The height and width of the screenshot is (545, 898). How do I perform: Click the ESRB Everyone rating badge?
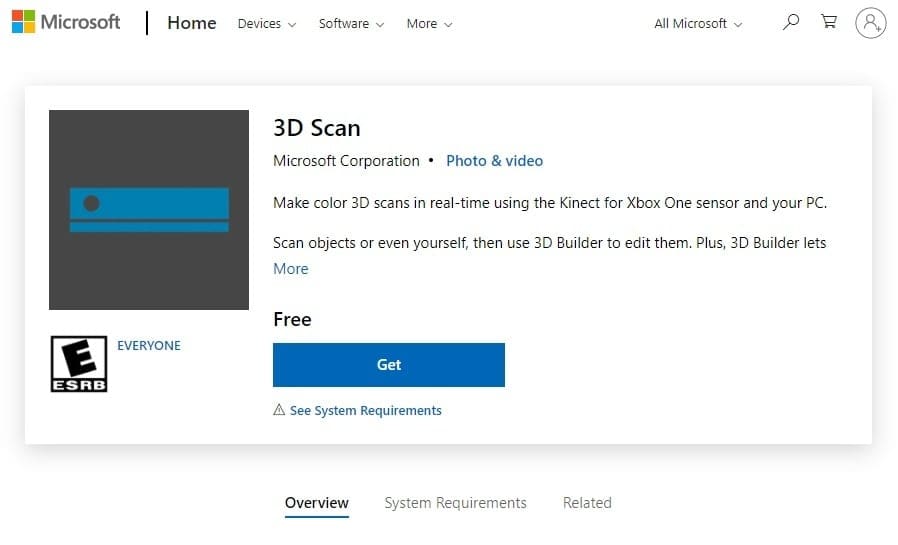click(x=78, y=364)
